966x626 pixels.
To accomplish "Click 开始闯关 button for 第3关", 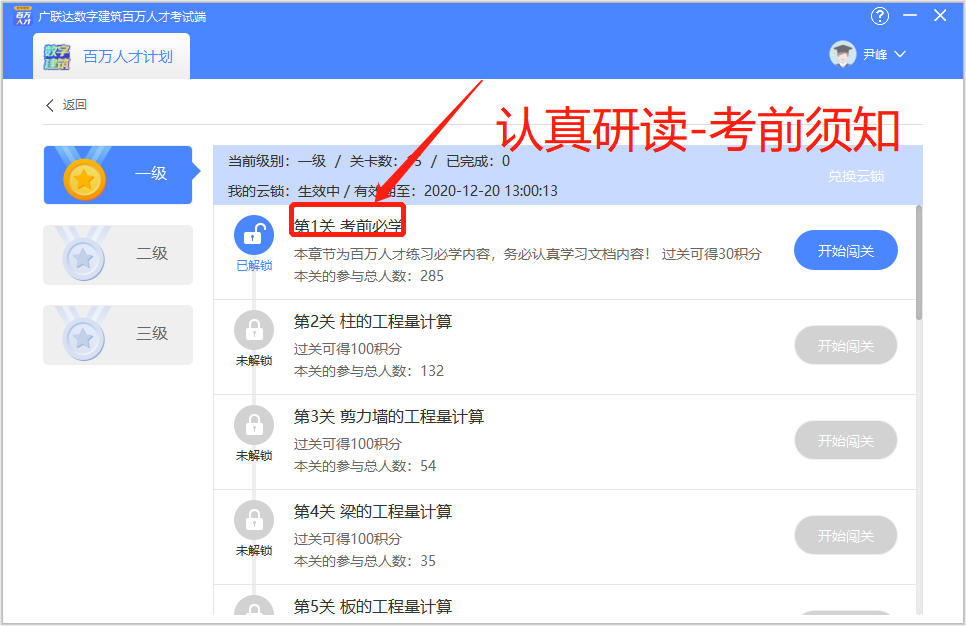I will (846, 440).
